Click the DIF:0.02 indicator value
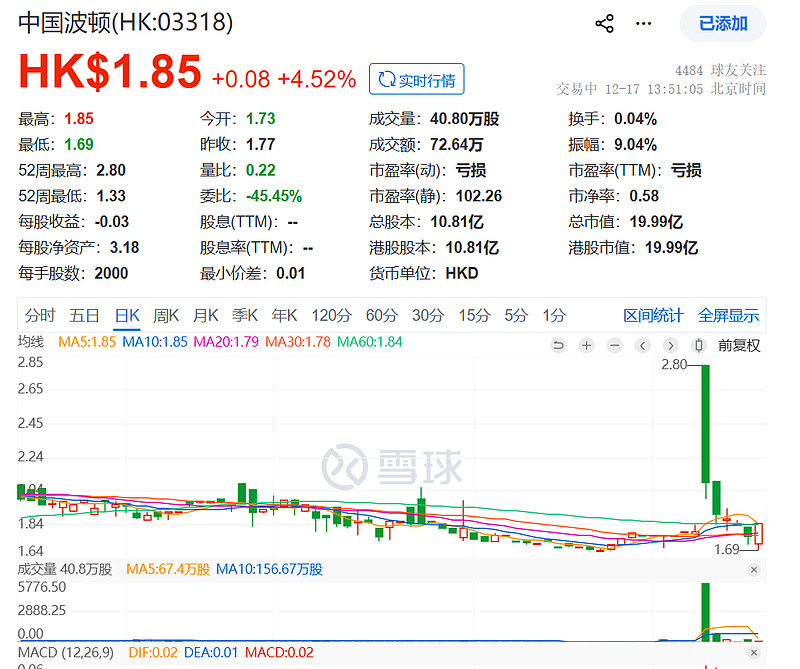 coord(153,653)
